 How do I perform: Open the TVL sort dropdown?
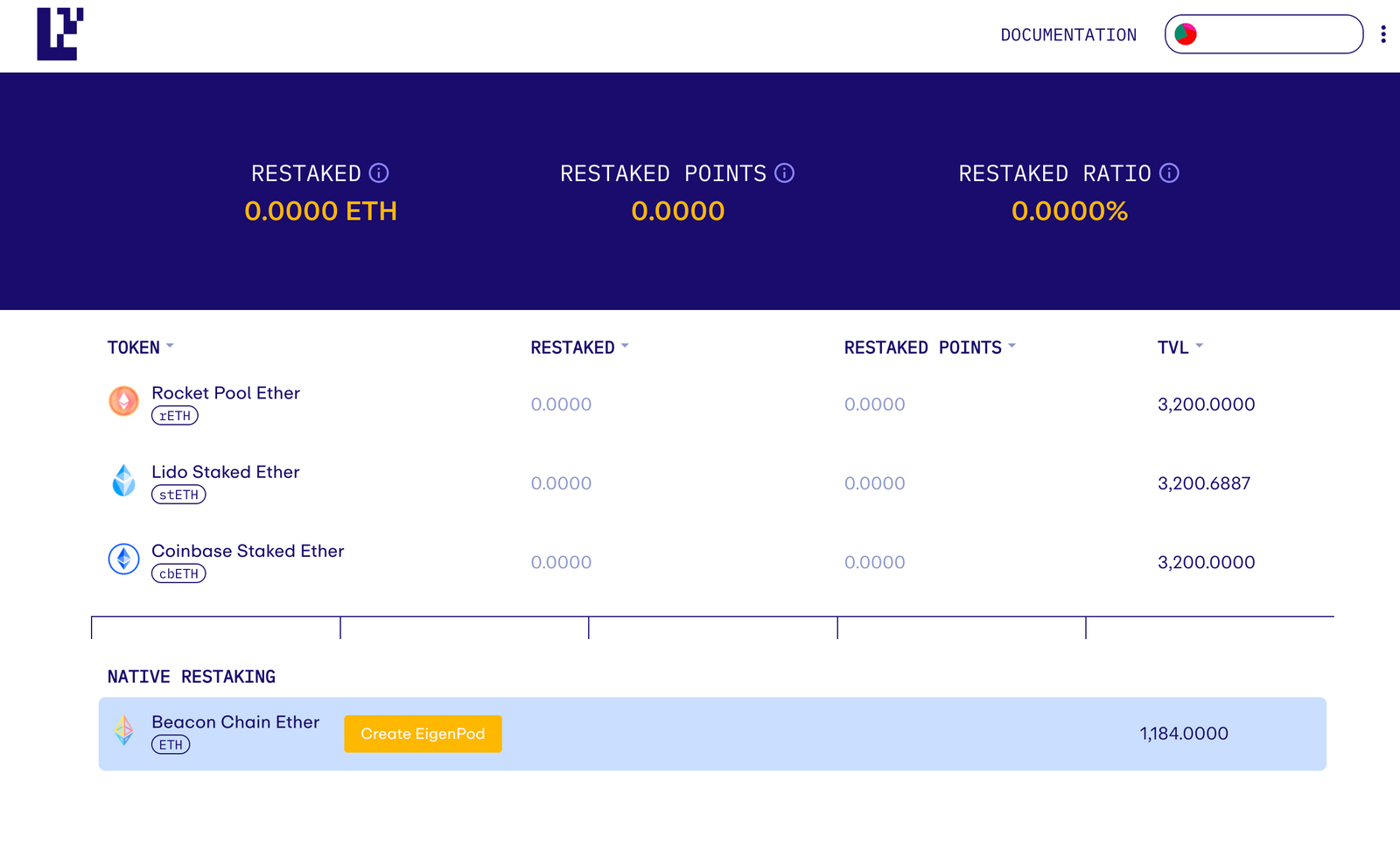click(1198, 345)
